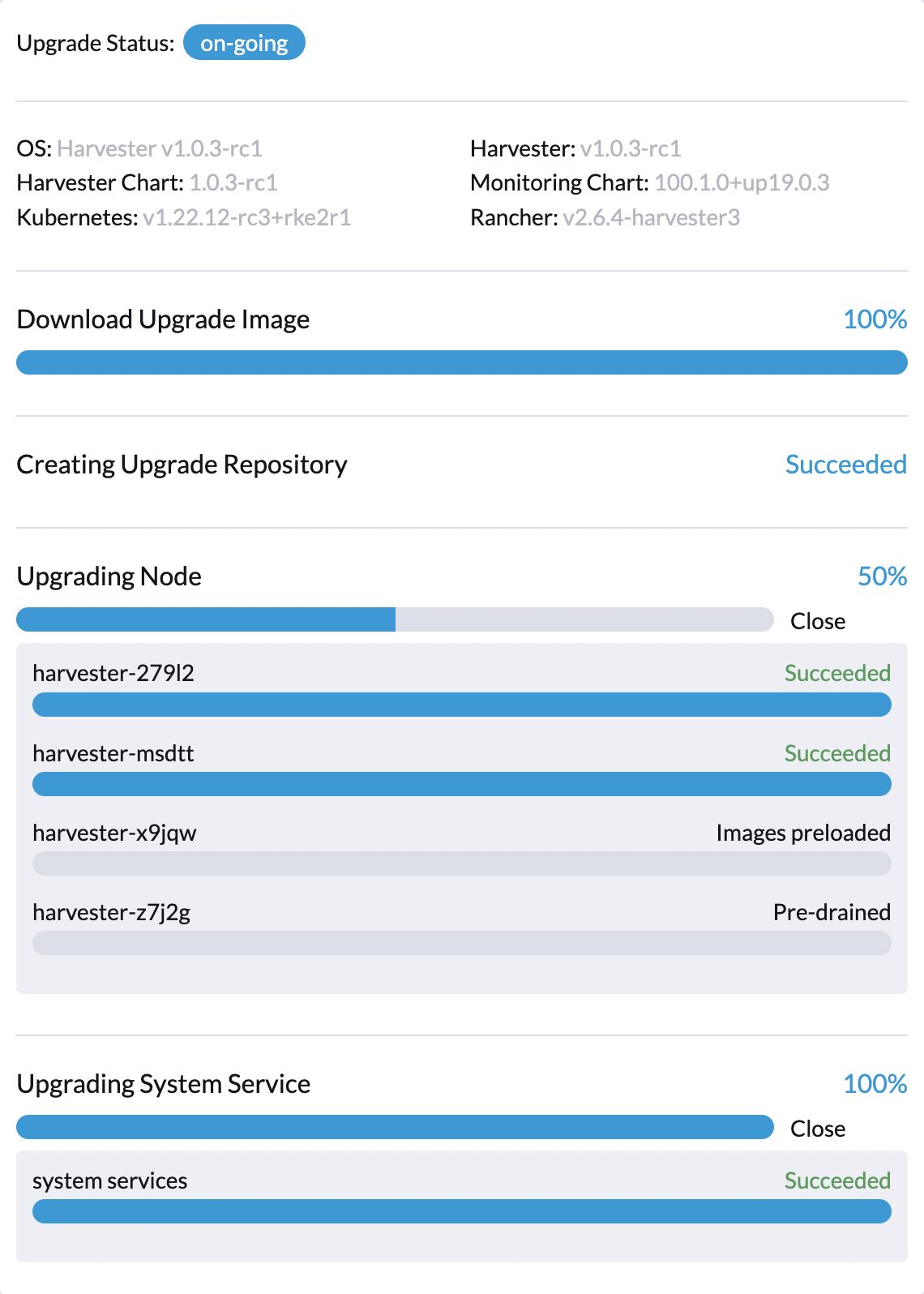Select the harvester-z7j2g node name
Image resolution: width=924 pixels, height=1294 pixels.
[x=112, y=913]
